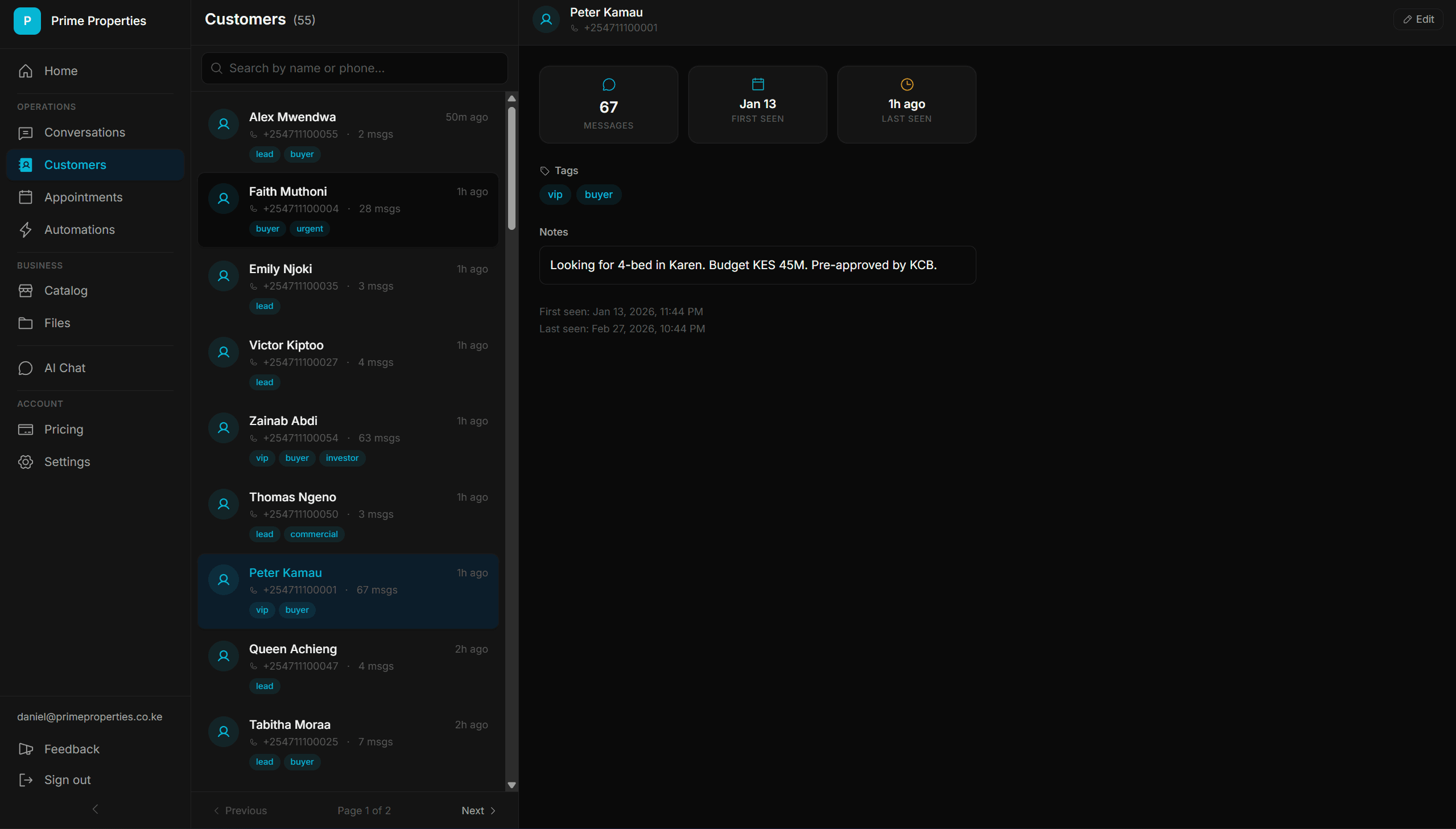Open Conversations from the sidebar
This screenshot has width=1456, height=829.
[x=84, y=133]
